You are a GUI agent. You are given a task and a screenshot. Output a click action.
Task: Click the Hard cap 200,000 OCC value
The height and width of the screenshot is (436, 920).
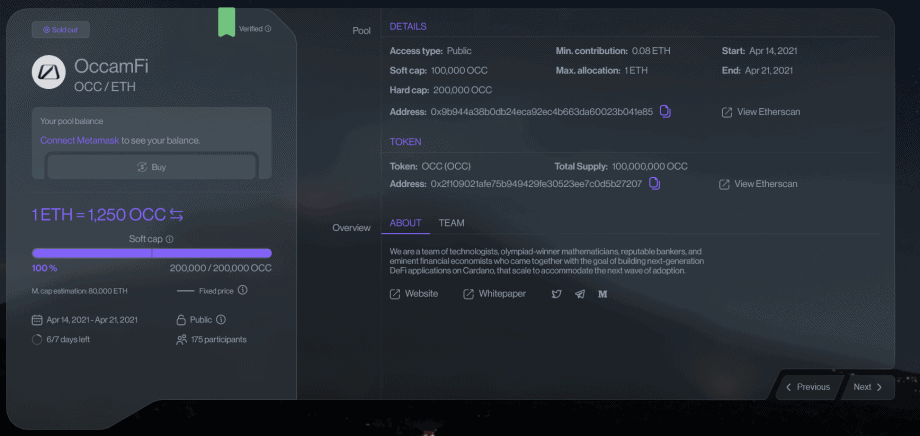(462, 90)
